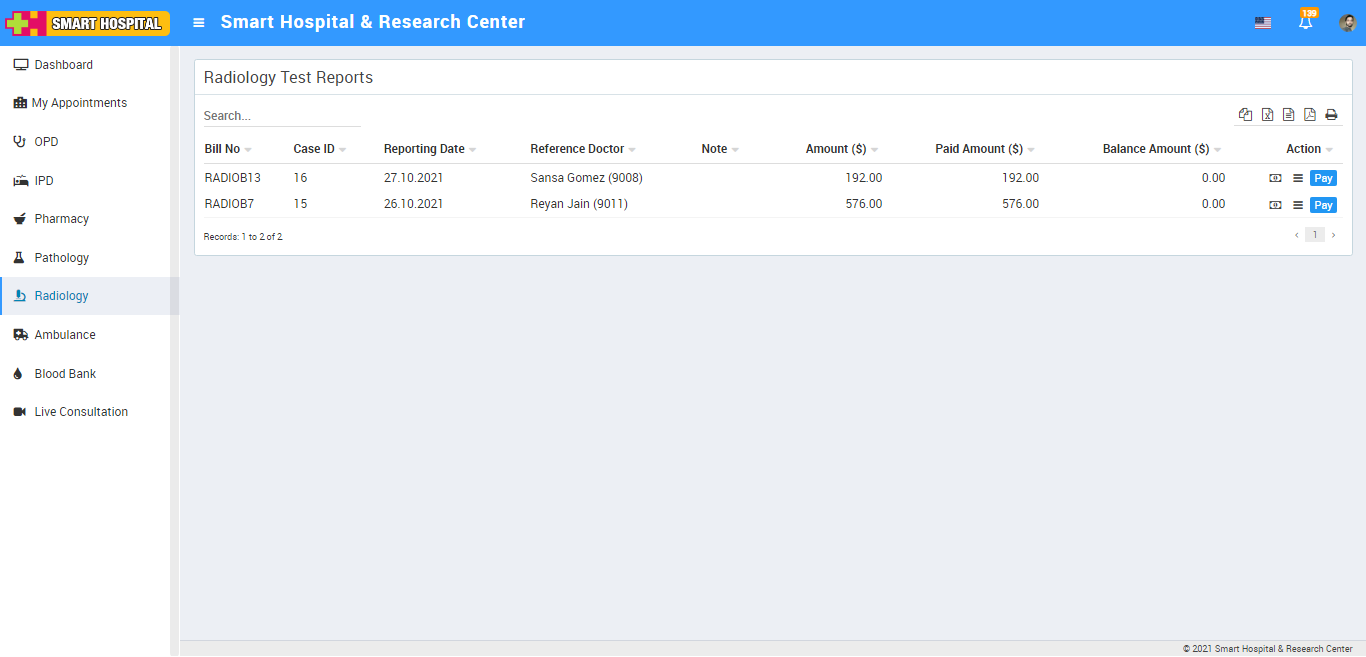Export the reports as PDF
Screen dimensions: 1366x657
pos(1310,115)
